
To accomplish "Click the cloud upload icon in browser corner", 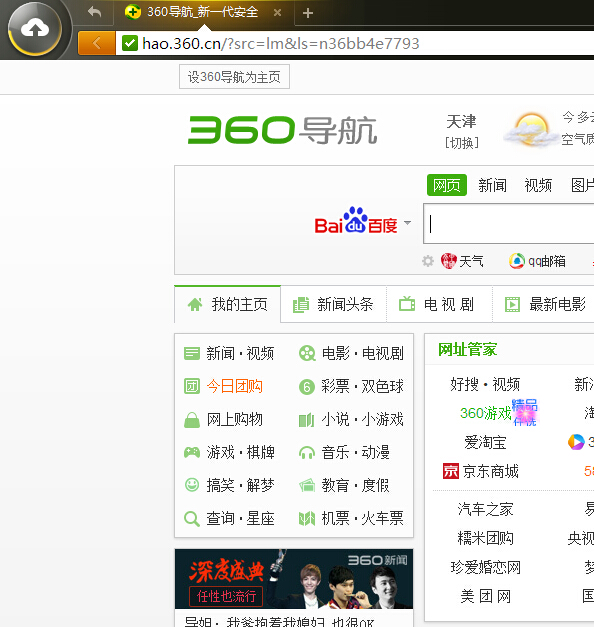I will click(x=35, y=29).
